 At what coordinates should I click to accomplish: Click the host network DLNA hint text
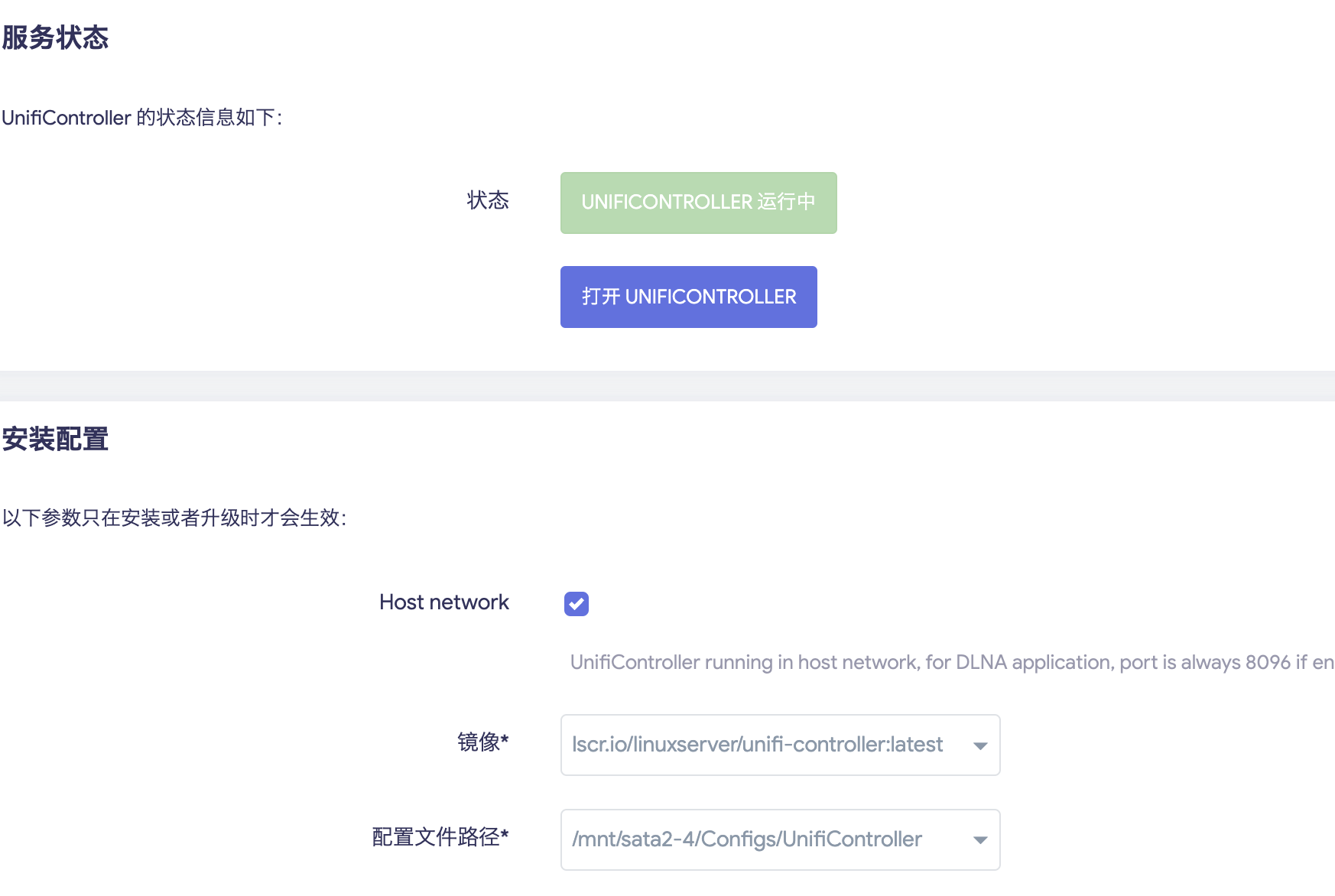click(x=952, y=662)
